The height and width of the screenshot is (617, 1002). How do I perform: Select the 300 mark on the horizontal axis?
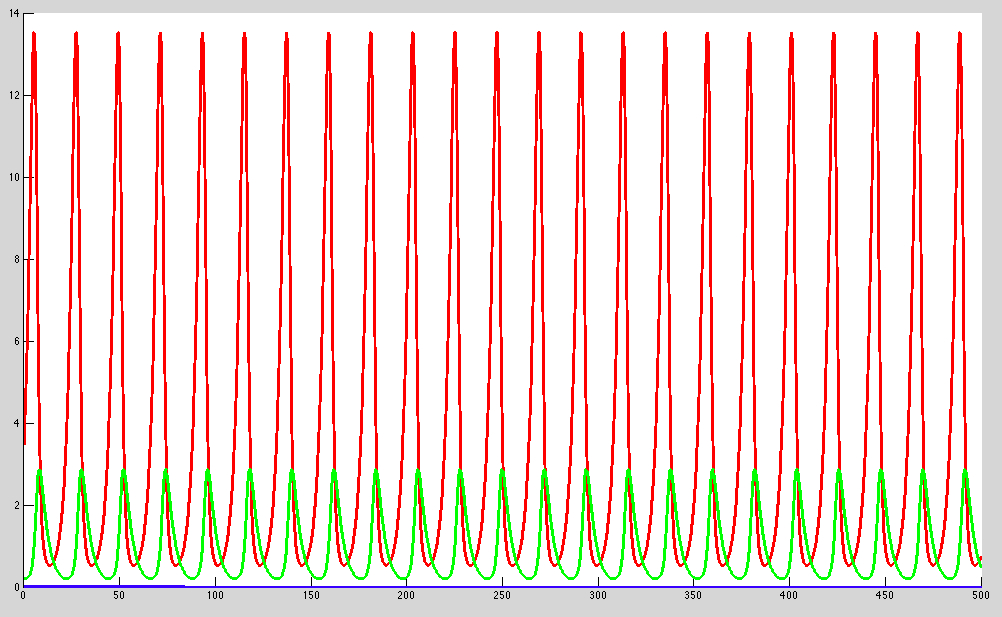click(x=597, y=596)
